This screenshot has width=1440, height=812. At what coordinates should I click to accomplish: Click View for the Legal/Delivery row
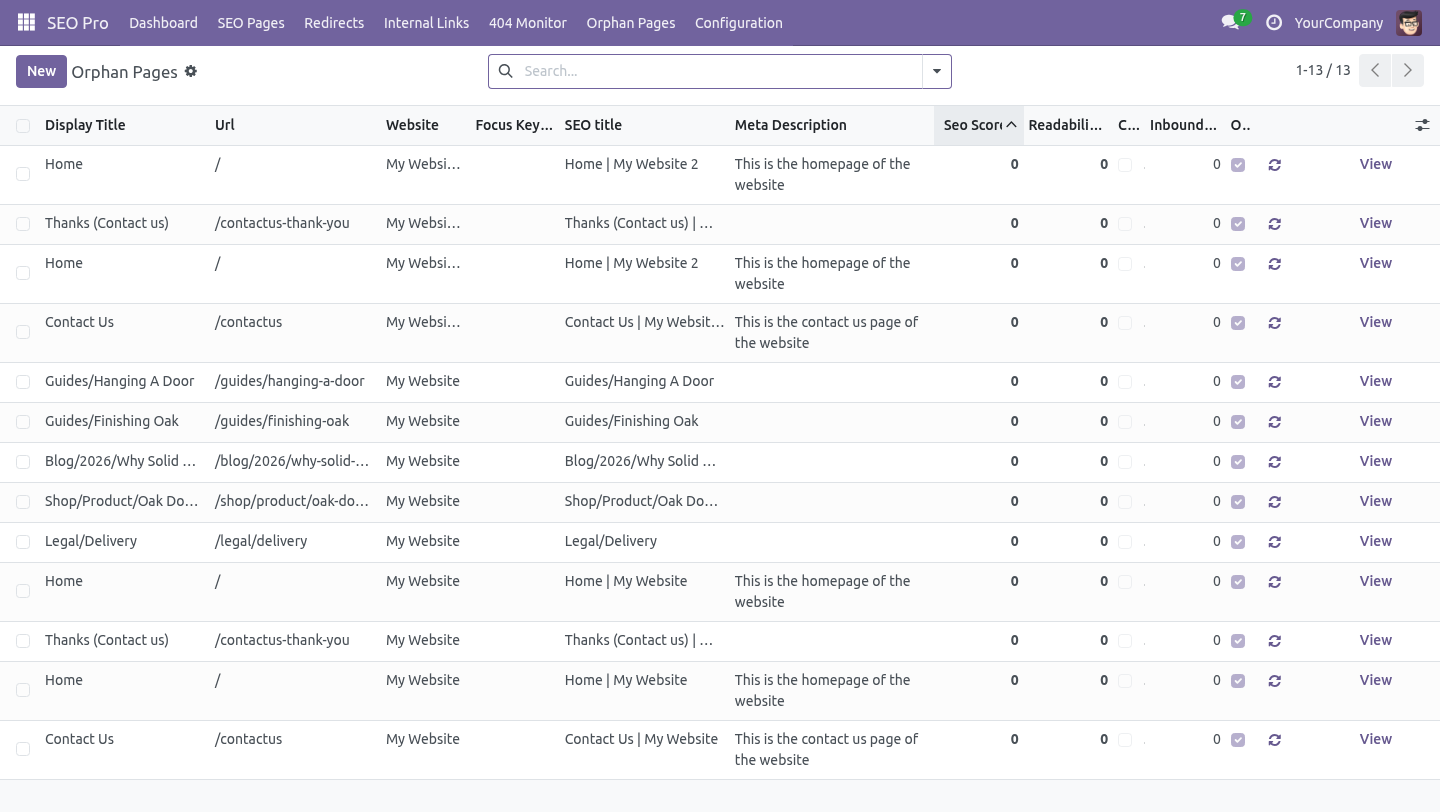pyautogui.click(x=1375, y=541)
